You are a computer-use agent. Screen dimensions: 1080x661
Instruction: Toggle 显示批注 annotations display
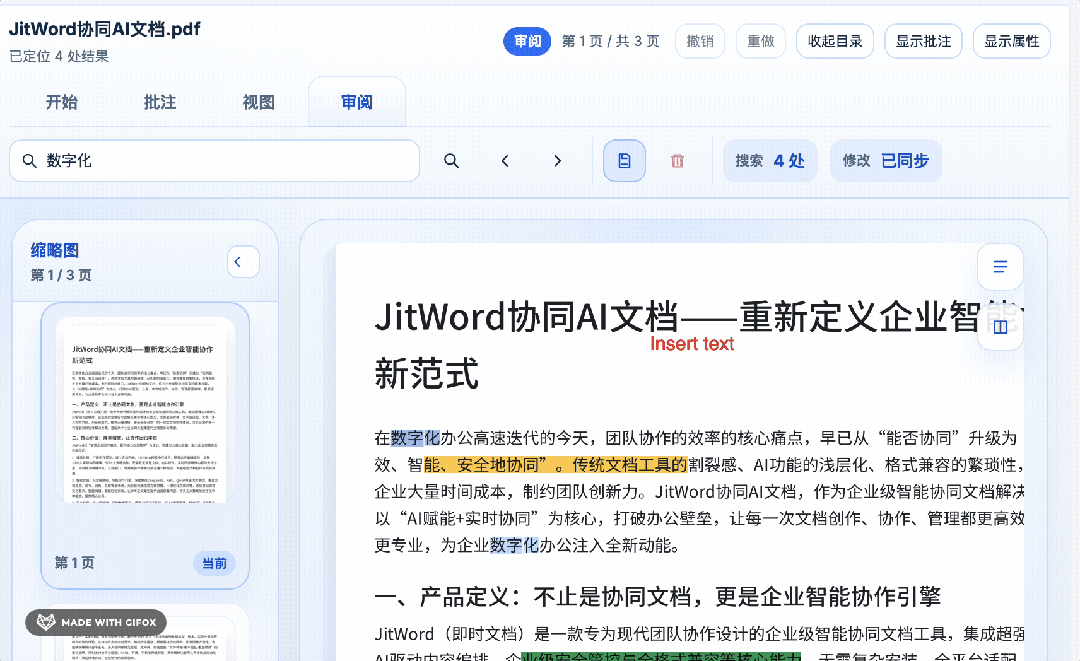pos(923,41)
